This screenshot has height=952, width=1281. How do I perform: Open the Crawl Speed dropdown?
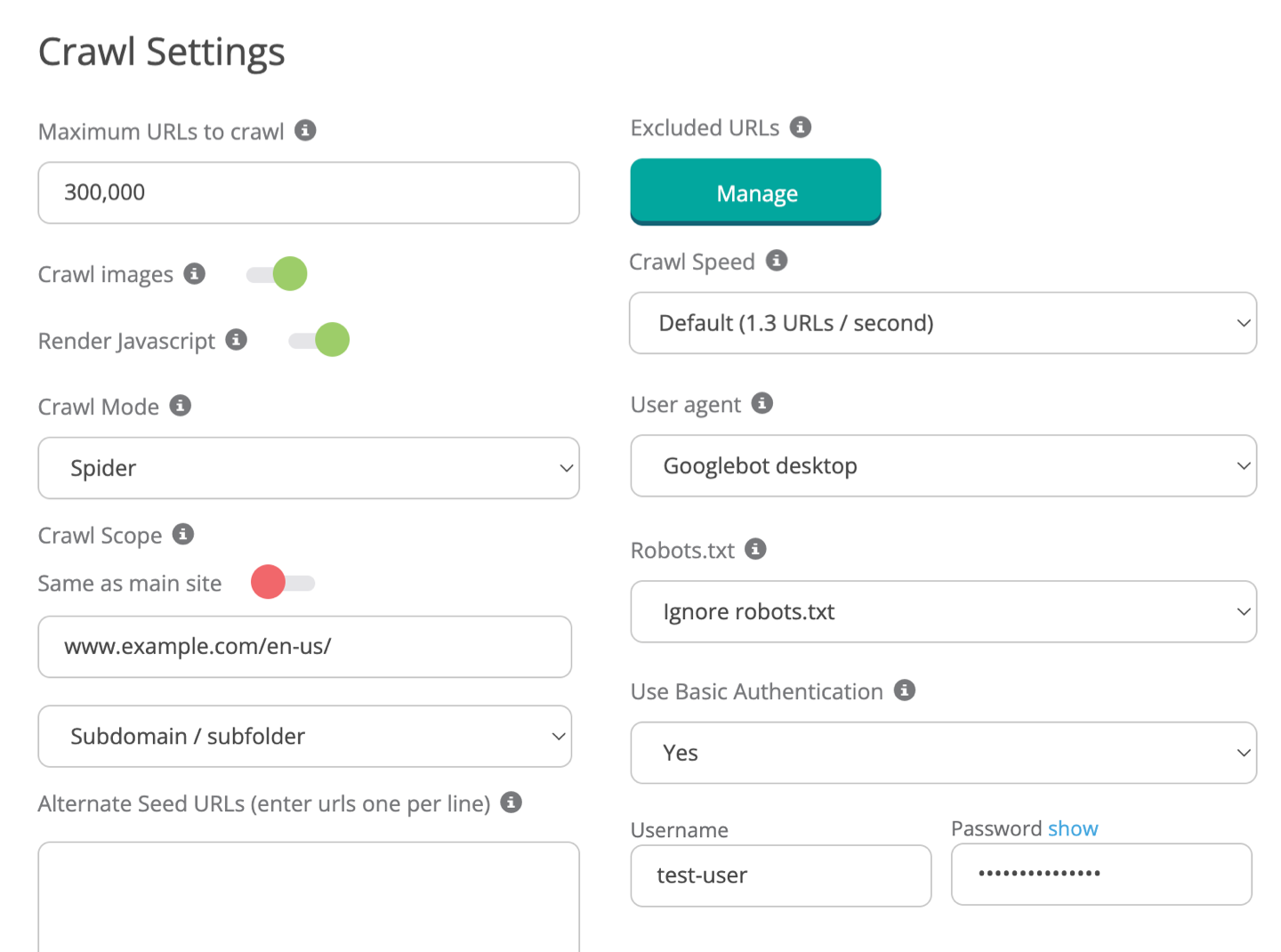(943, 323)
